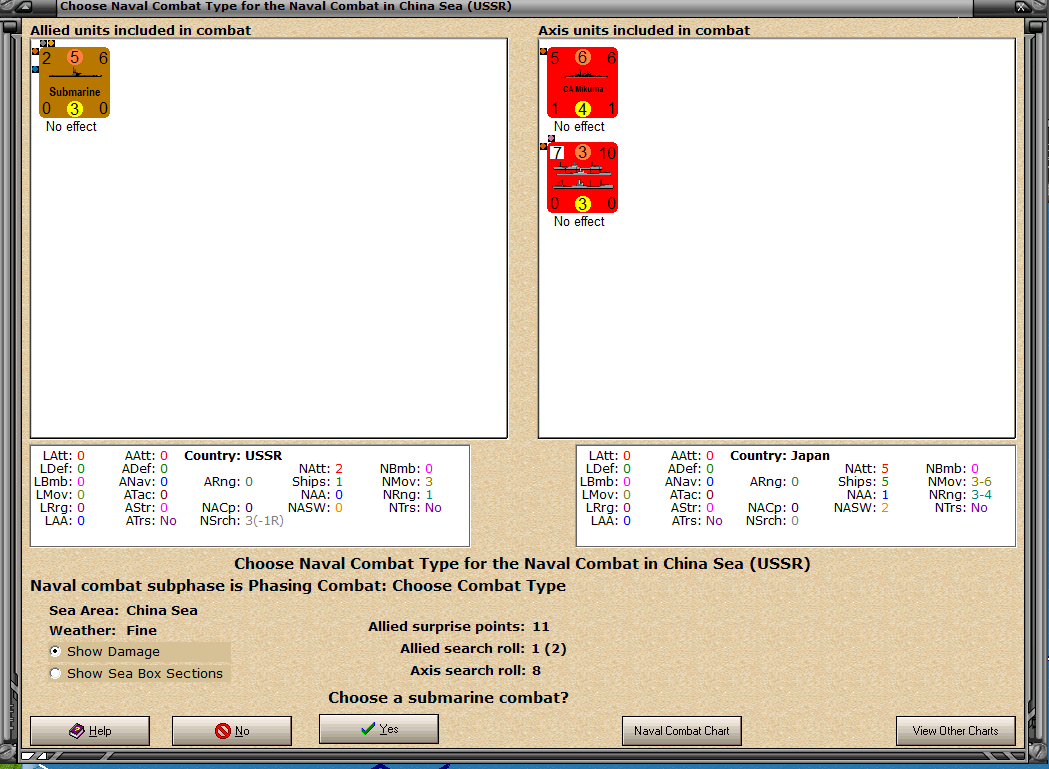Switch to Show Sea Box Sections view

click(55, 673)
